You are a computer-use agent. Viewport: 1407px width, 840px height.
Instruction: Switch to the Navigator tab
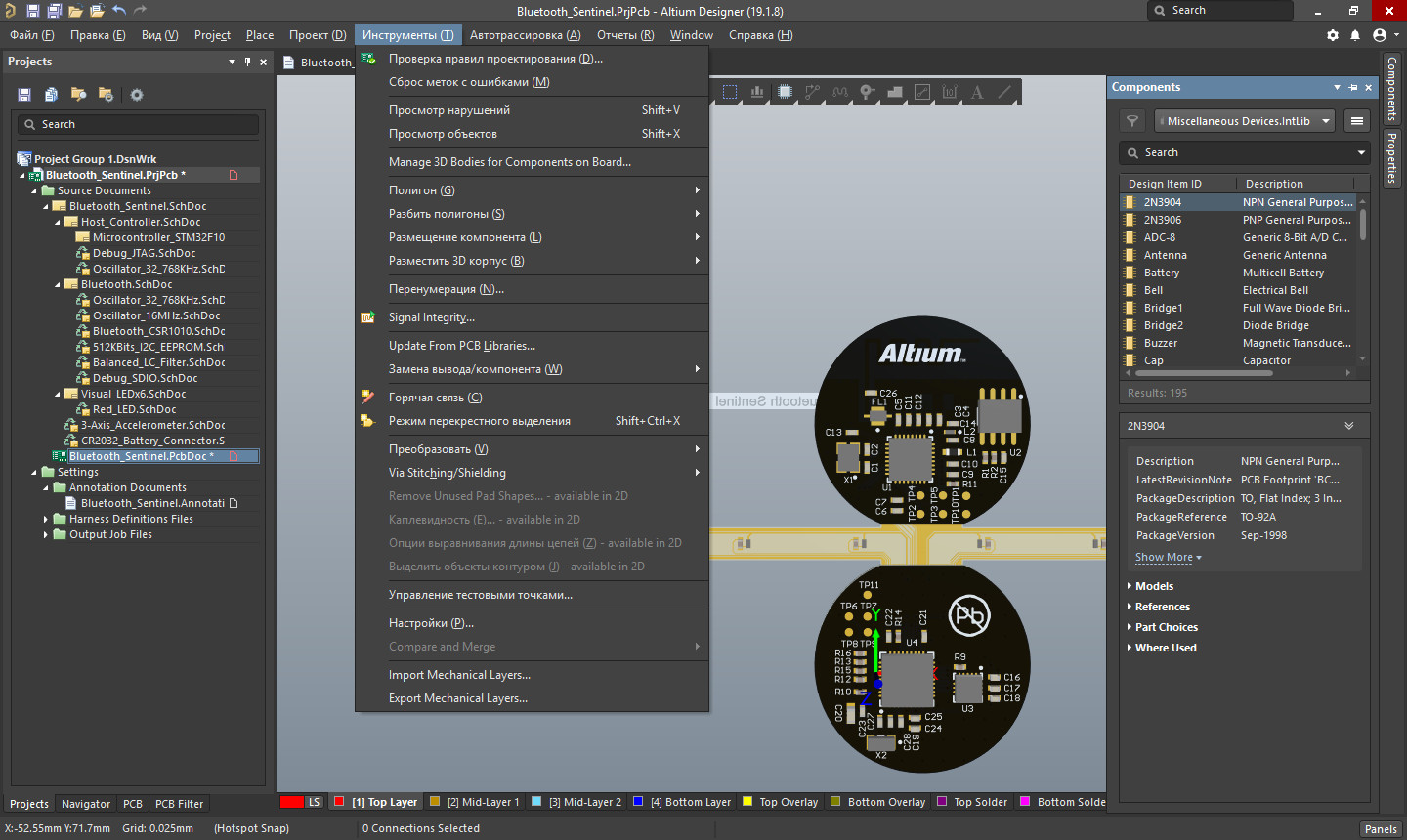[86, 804]
